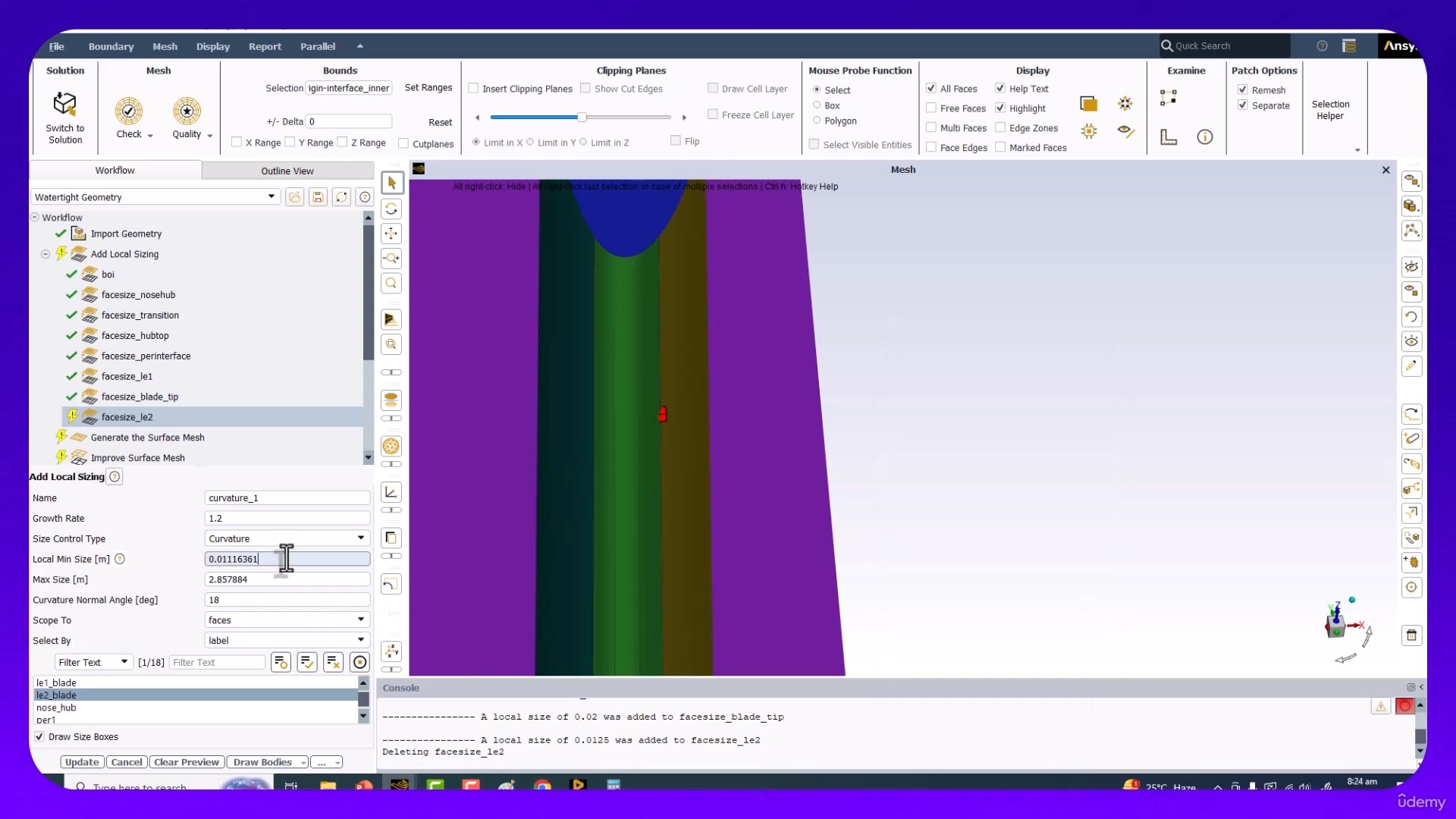Click the clipping plane slider handle

[x=582, y=117]
